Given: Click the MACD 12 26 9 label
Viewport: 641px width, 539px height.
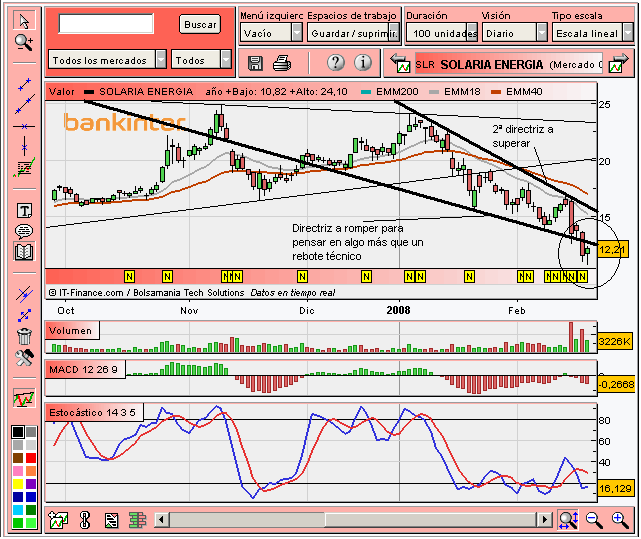Looking at the screenshot, I should (x=83, y=370).
